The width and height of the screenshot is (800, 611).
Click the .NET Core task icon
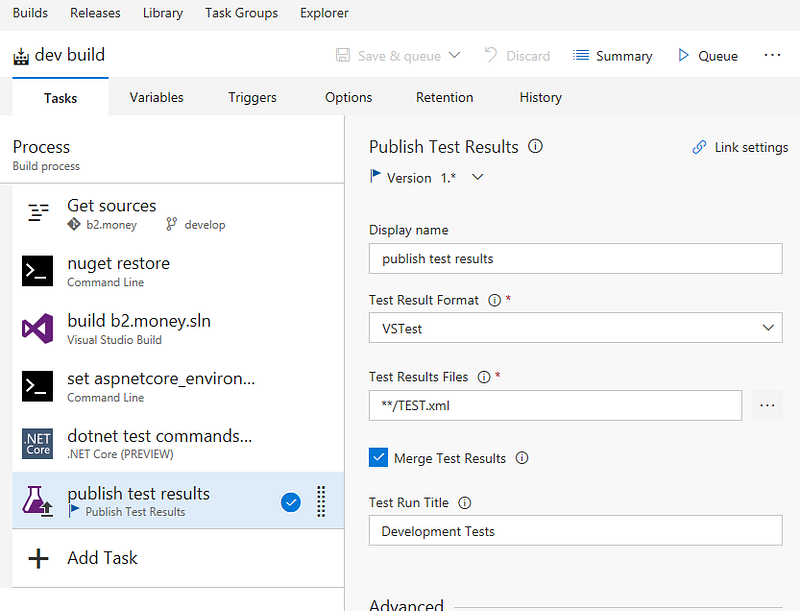coord(37,444)
